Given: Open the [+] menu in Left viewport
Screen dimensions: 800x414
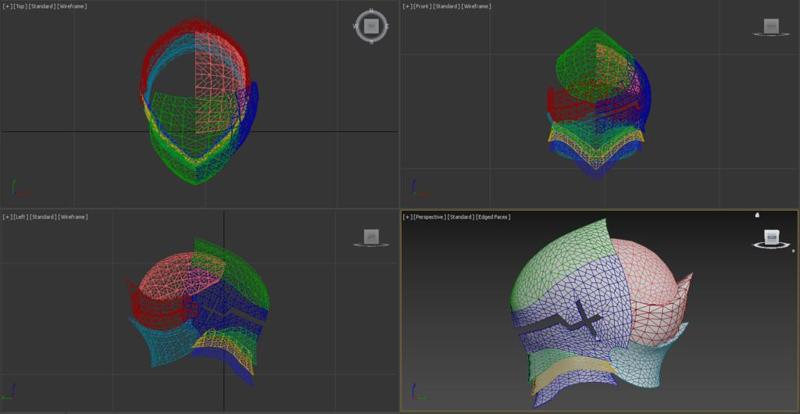Looking at the screenshot, I should coord(7,217).
